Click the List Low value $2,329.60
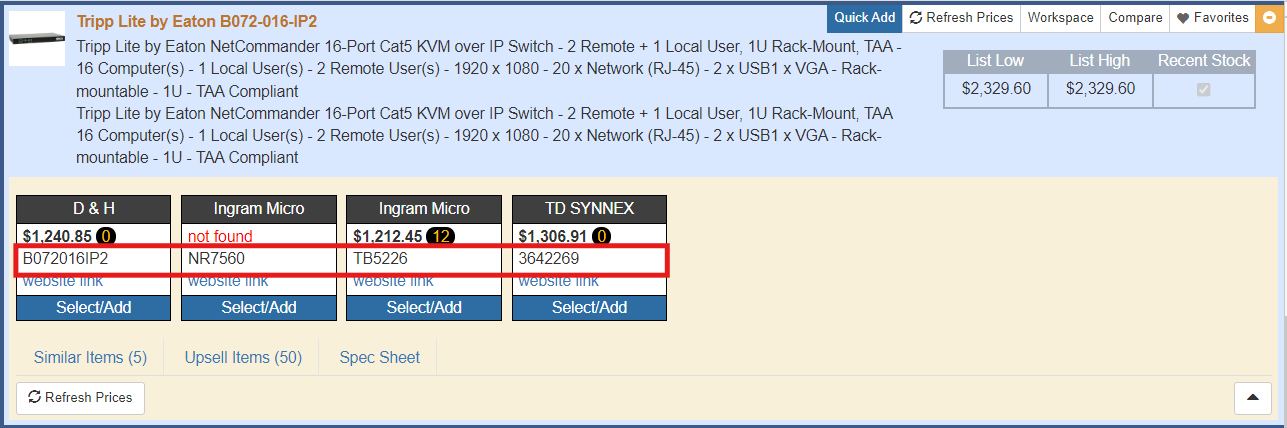Screen dimensions: 1287x428 (x=996, y=89)
